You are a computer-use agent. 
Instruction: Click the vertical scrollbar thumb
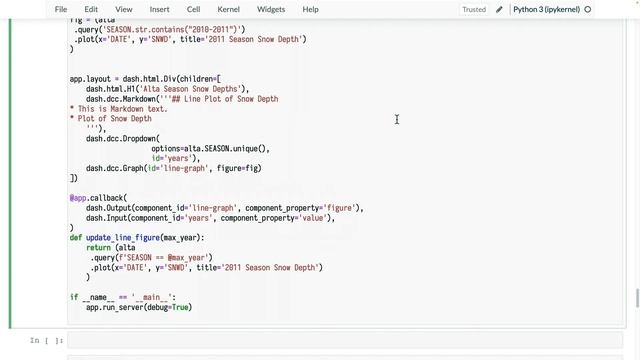point(637,298)
